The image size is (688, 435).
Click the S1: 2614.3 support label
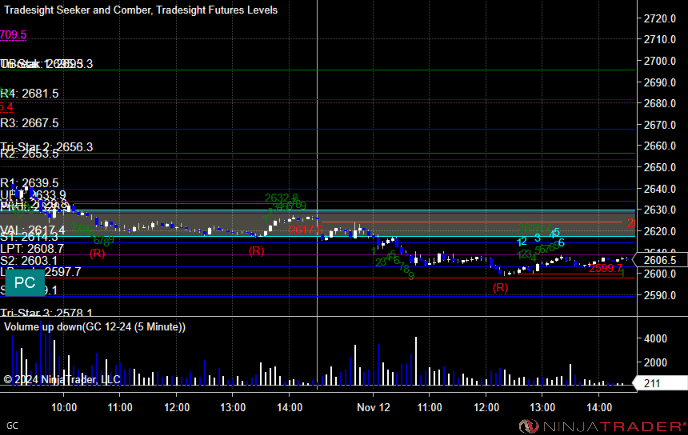29,237
